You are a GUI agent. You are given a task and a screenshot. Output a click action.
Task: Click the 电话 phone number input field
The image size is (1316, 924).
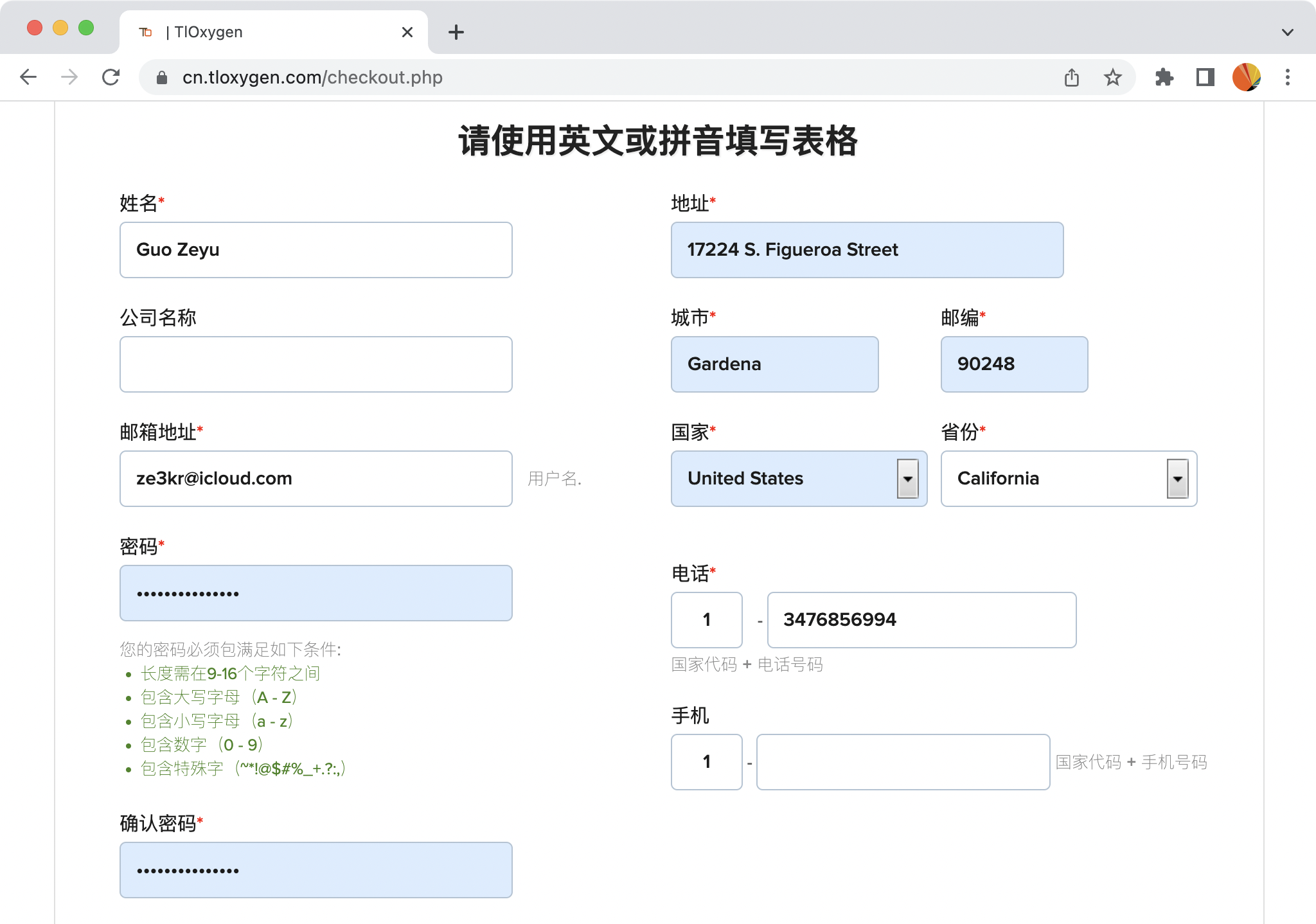coord(921,619)
